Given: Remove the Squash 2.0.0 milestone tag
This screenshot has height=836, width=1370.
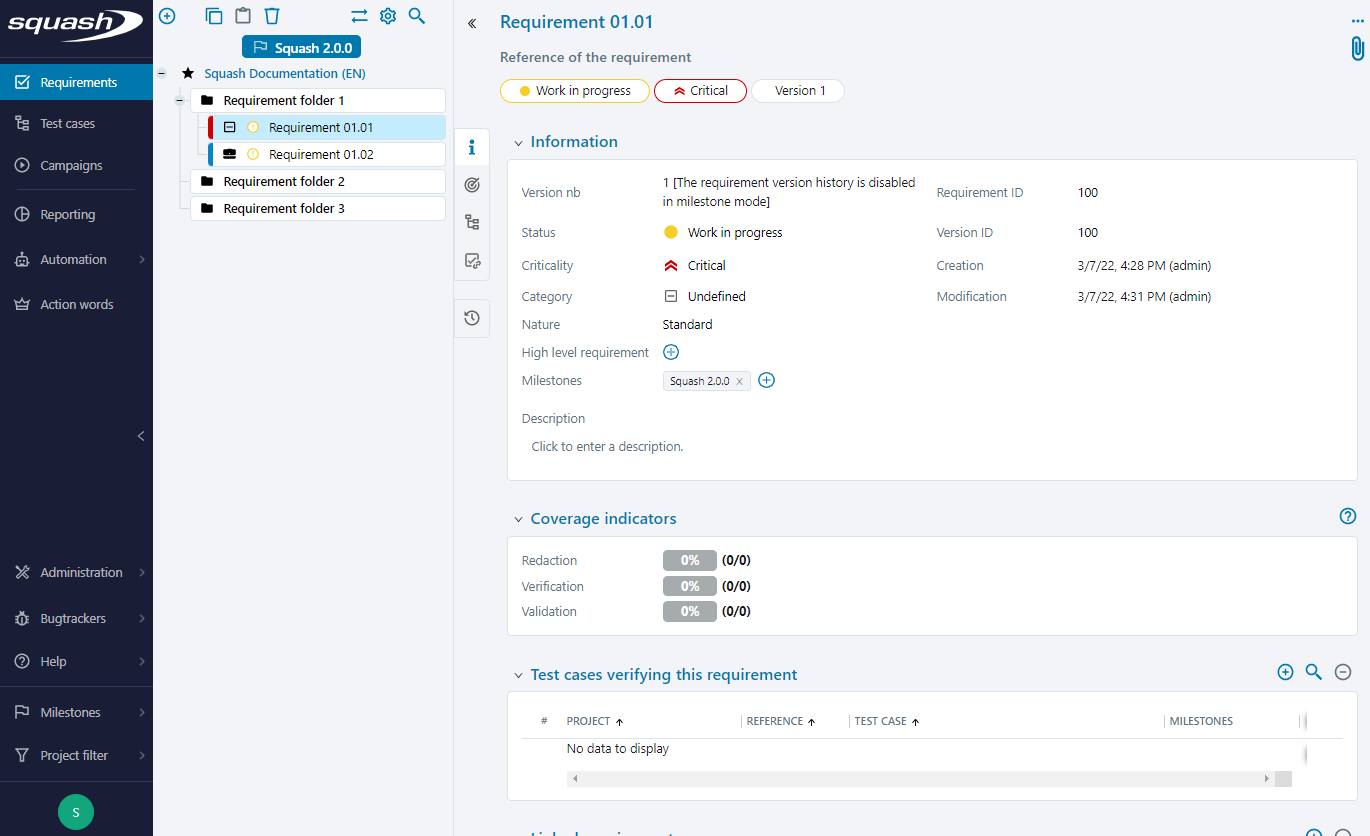Looking at the screenshot, I should click(739, 381).
